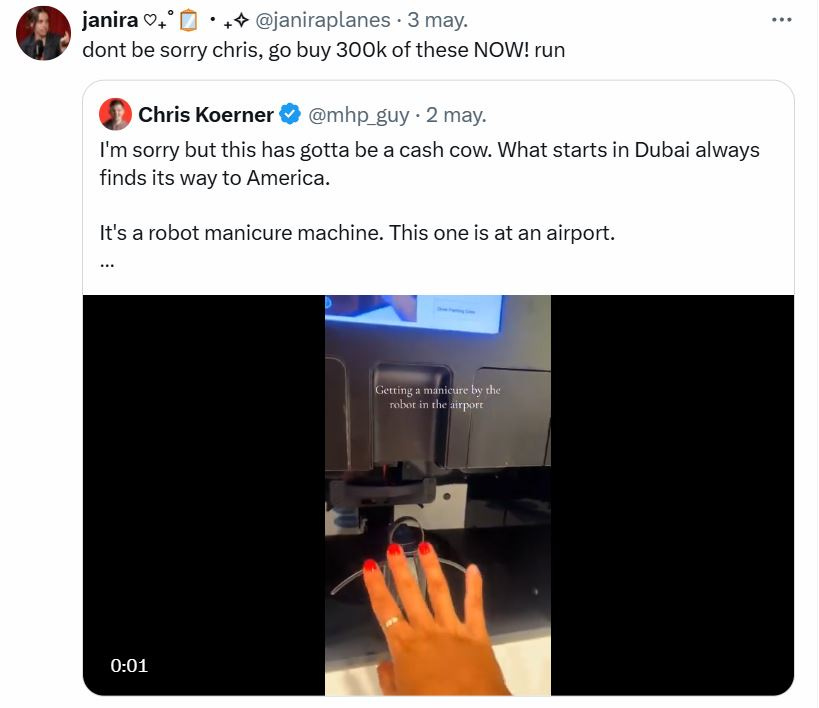Click the 0:01 video time indicator
The image size is (819, 708).
pos(129,666)
